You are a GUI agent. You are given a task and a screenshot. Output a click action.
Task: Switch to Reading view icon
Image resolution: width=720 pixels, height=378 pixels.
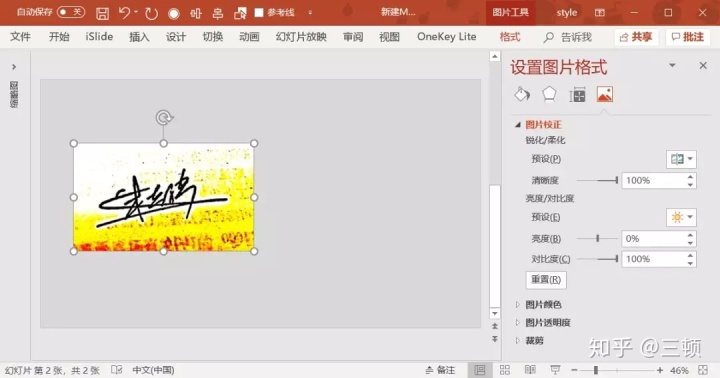530,370
